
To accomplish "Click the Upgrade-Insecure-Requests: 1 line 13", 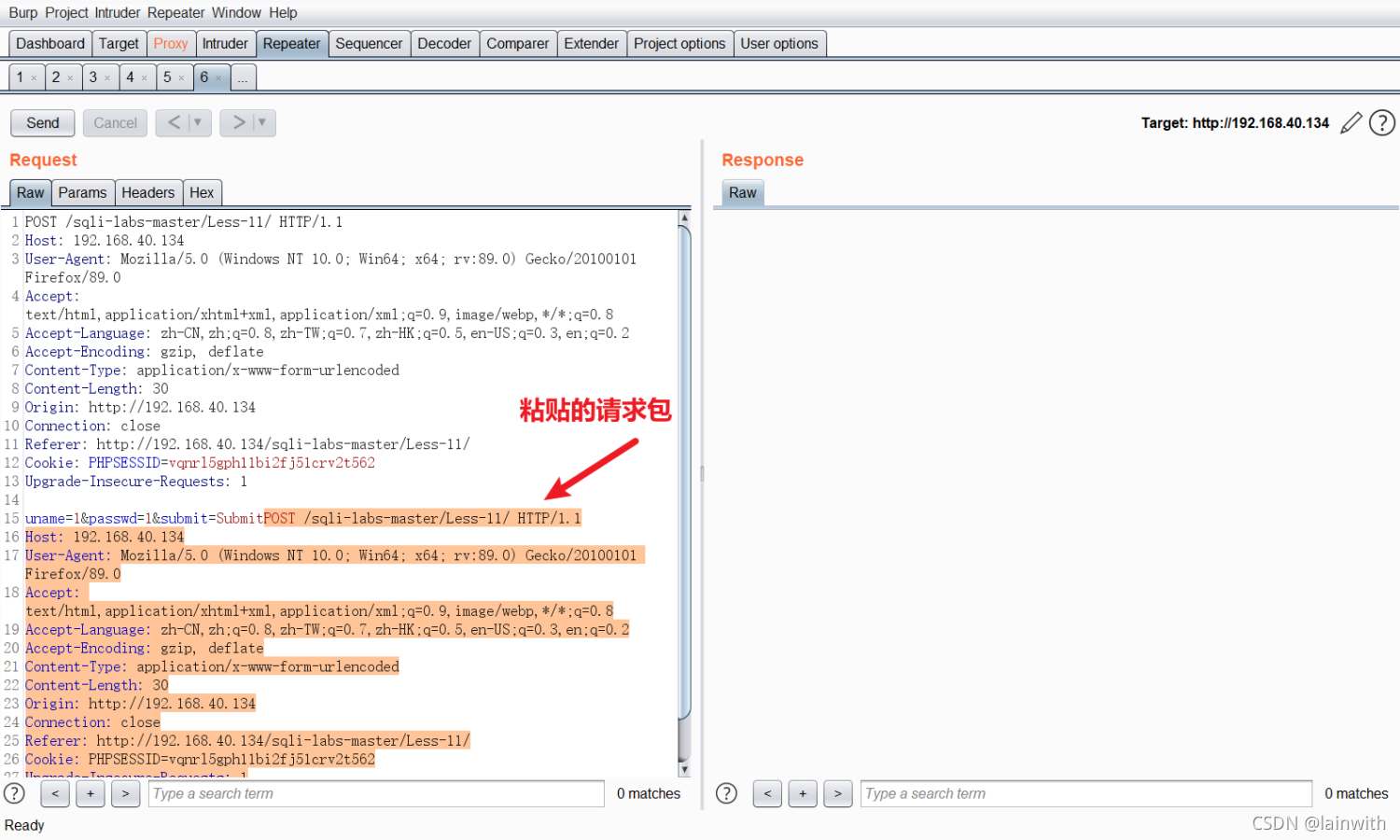I will [136, 482].
